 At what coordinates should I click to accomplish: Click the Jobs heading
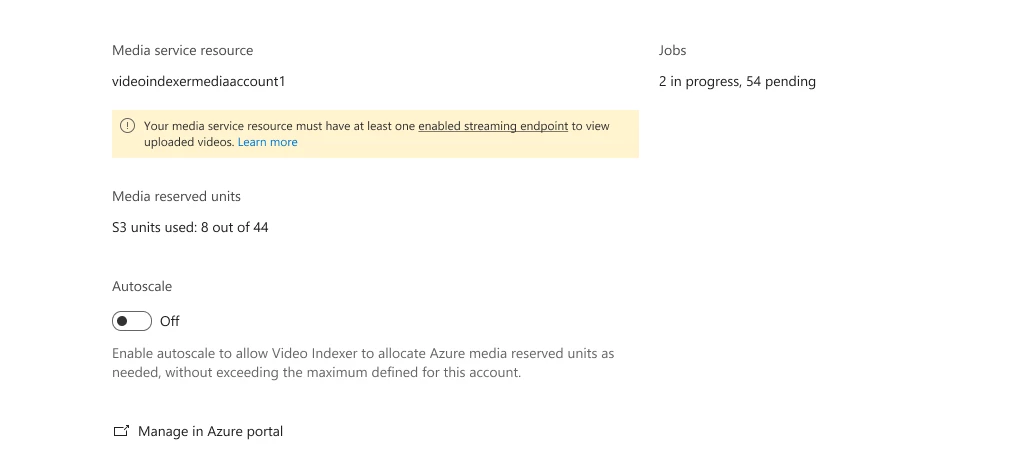[x=673, y=50]
